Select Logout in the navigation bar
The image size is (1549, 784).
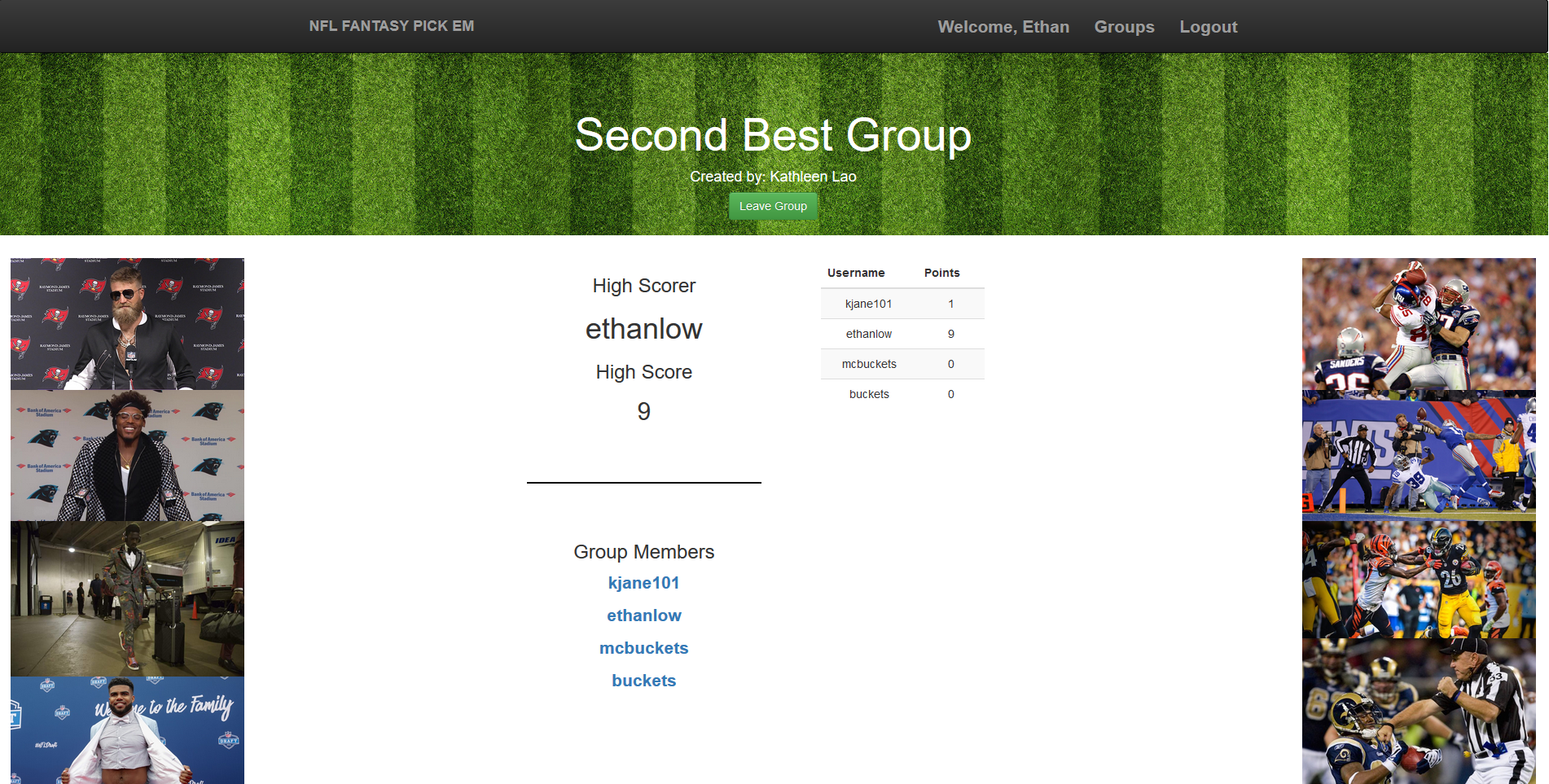1208,27
